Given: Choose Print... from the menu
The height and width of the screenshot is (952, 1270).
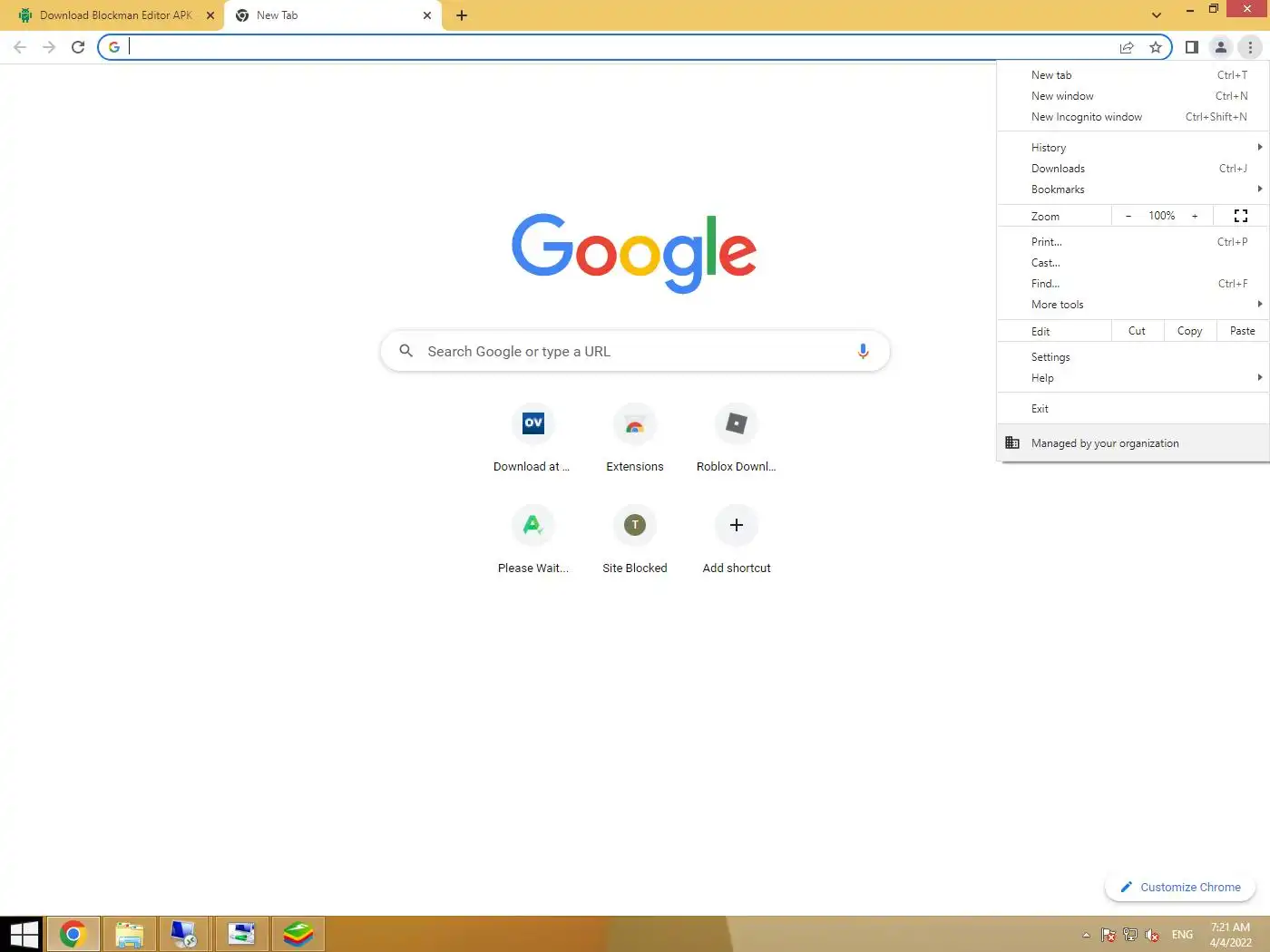Looking at the screenshot, I should [1133, 242].
